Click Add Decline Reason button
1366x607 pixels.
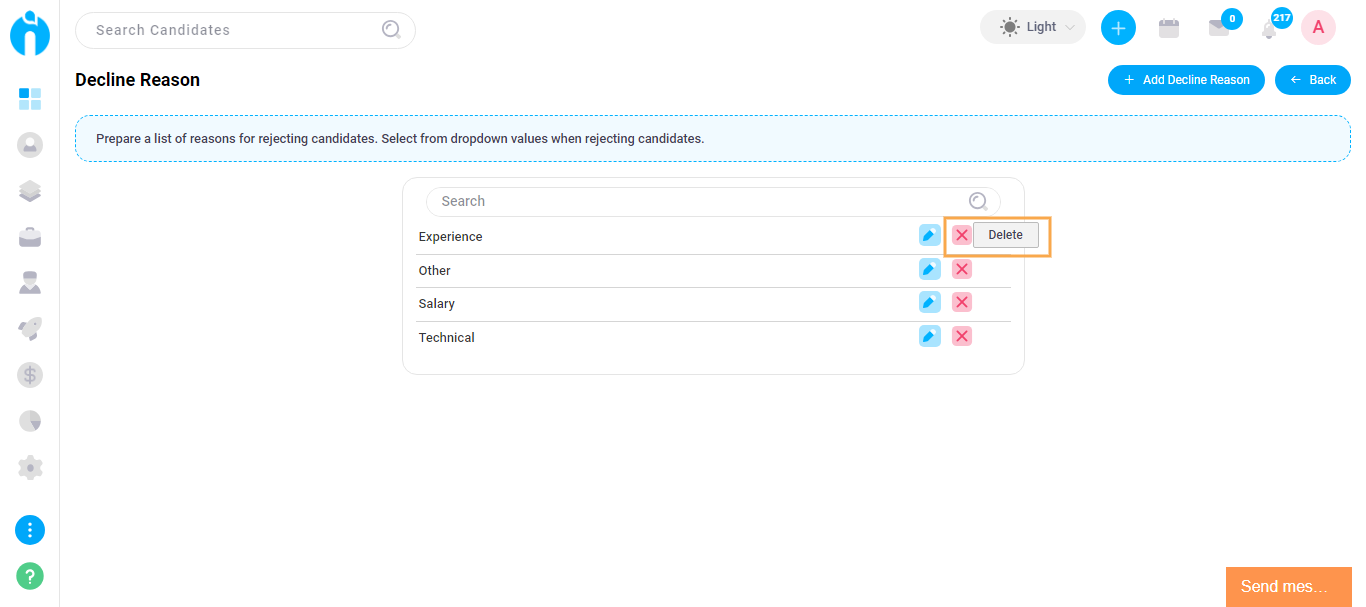click(x=1185, y=80)
